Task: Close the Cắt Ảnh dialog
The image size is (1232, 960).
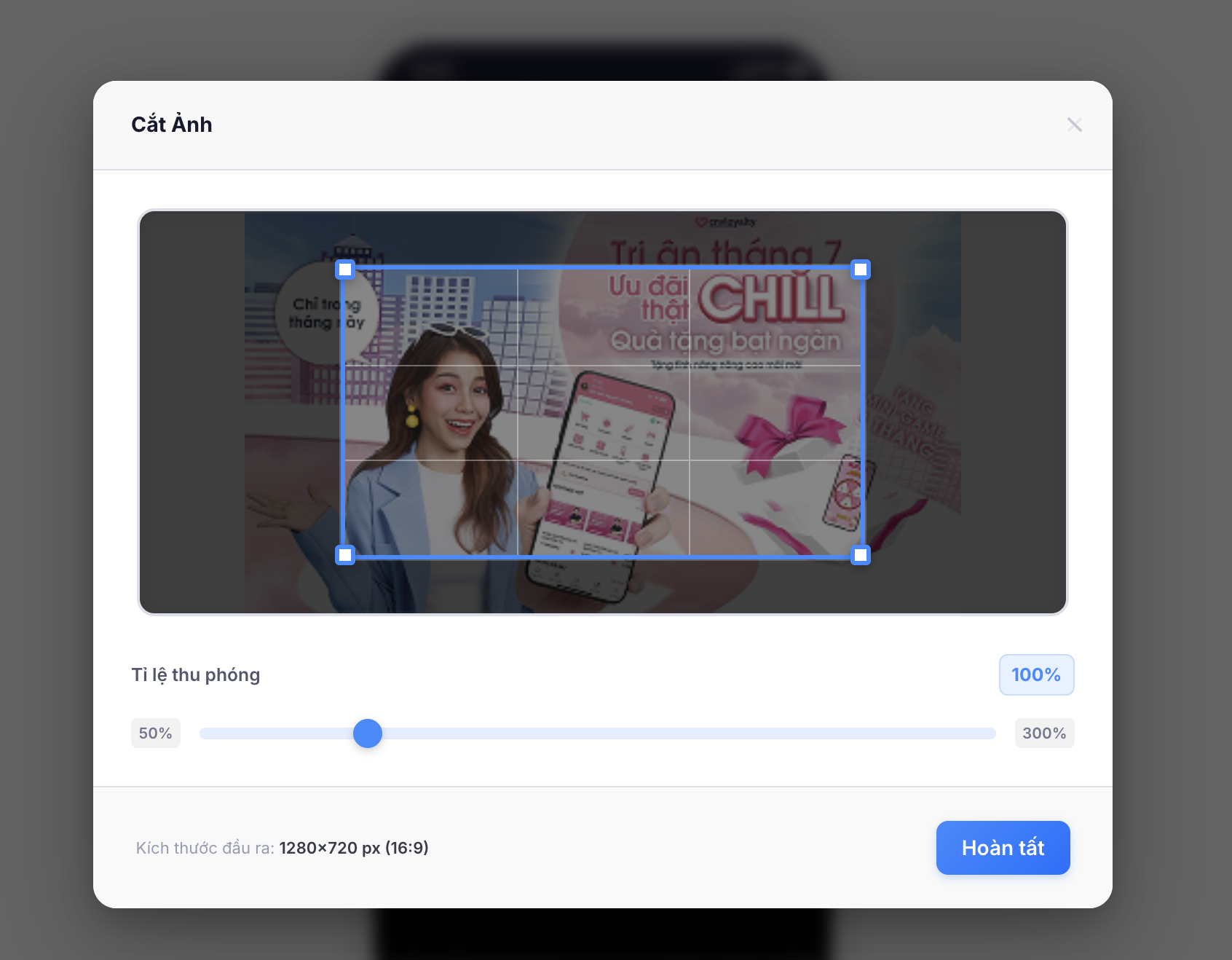Action: 1074,125
